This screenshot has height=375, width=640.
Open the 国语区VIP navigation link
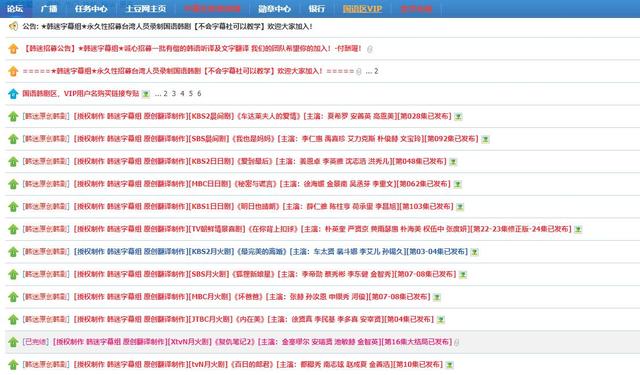pyautogui.click(x=362, y=9)
